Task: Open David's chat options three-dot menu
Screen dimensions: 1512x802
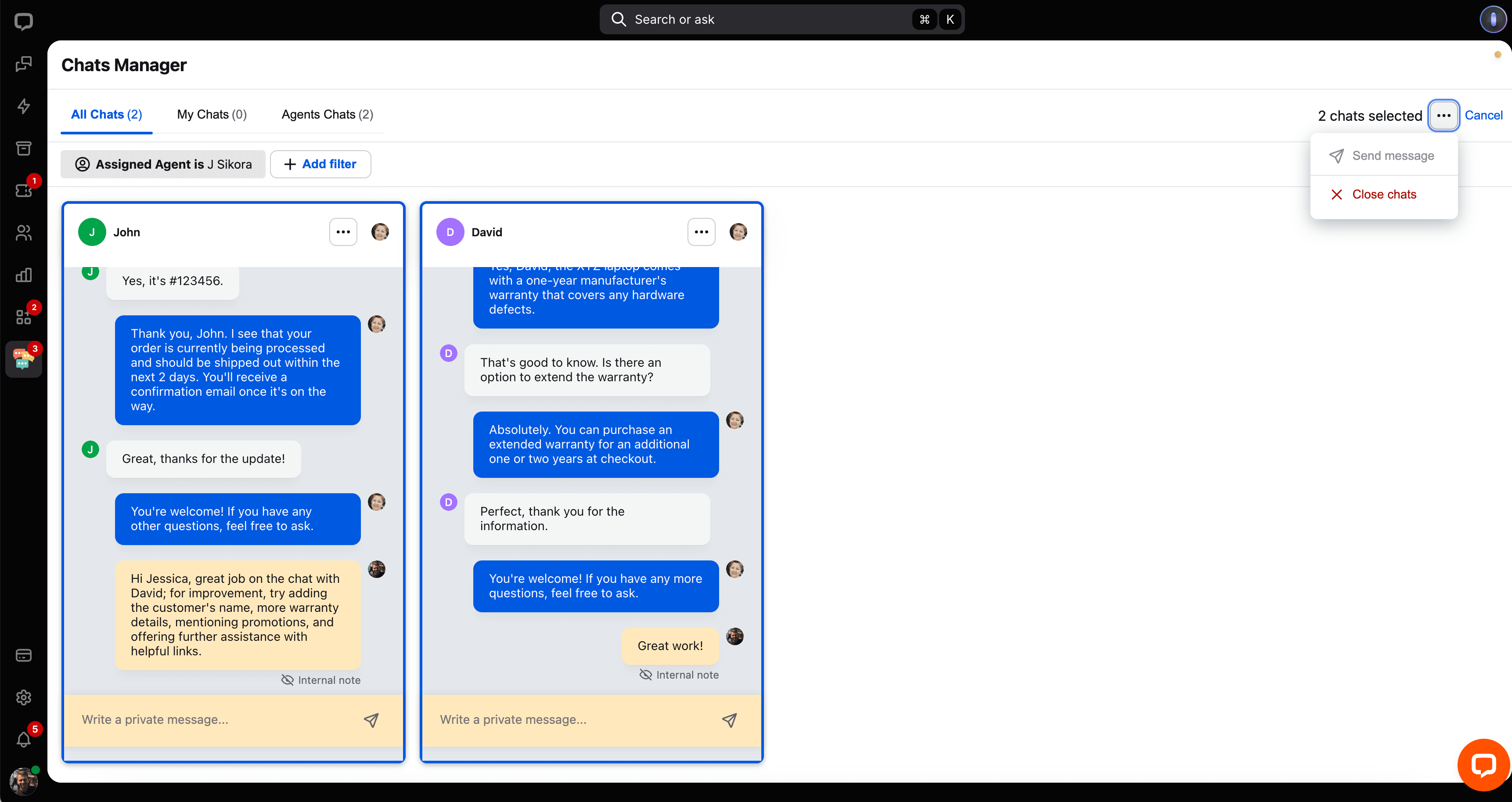Action: point(702,232)
